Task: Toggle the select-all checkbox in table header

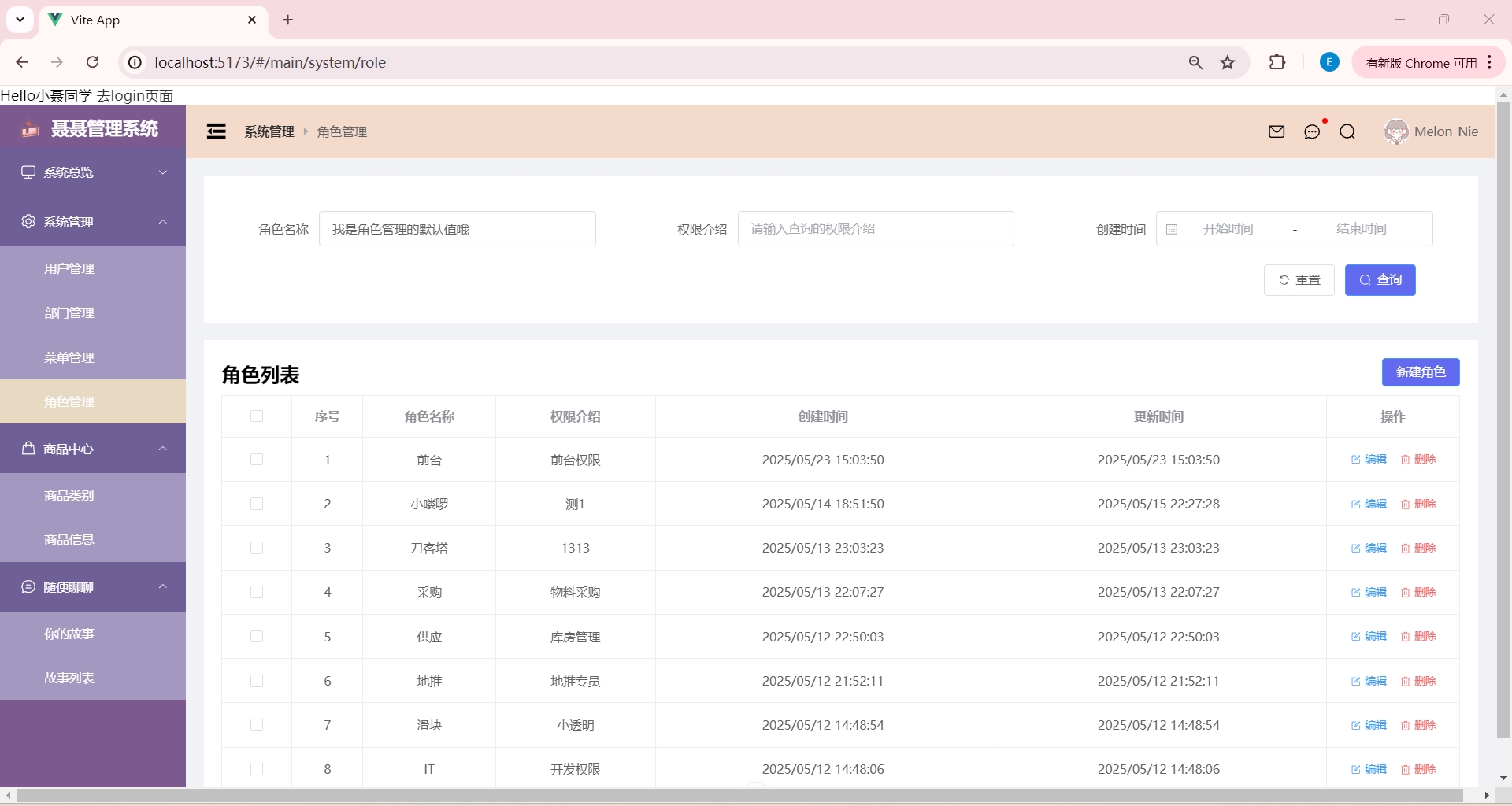Action: (x=257, y=416)
